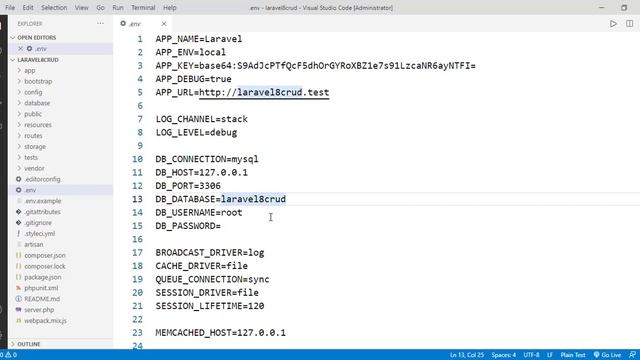Click the .gitattributes file icon
The width and height of the screenshot is (640, 360).
click(18, 212)
